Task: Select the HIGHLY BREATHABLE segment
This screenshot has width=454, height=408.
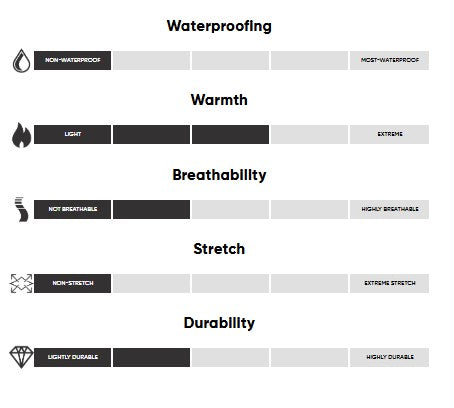Action: click(x=389, y=209)
